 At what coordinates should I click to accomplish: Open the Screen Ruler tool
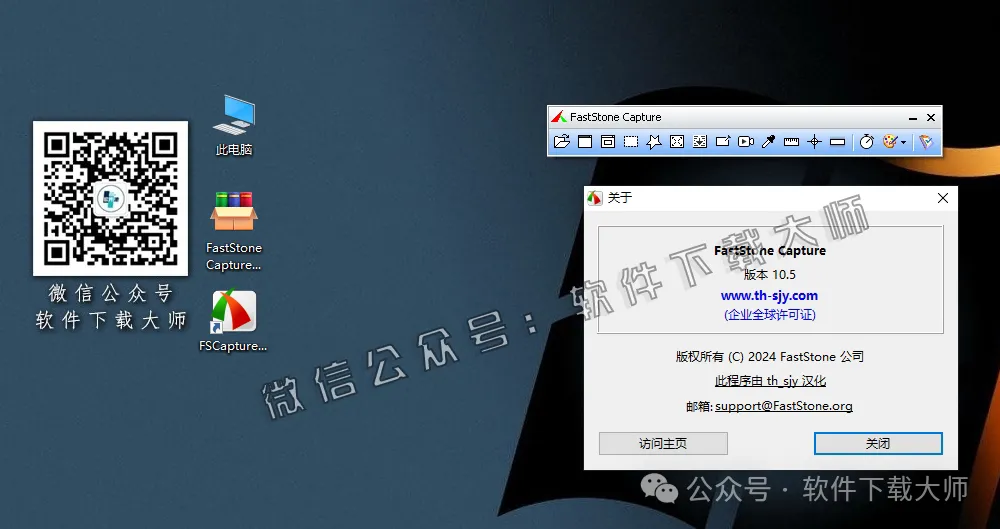point(792,142)
